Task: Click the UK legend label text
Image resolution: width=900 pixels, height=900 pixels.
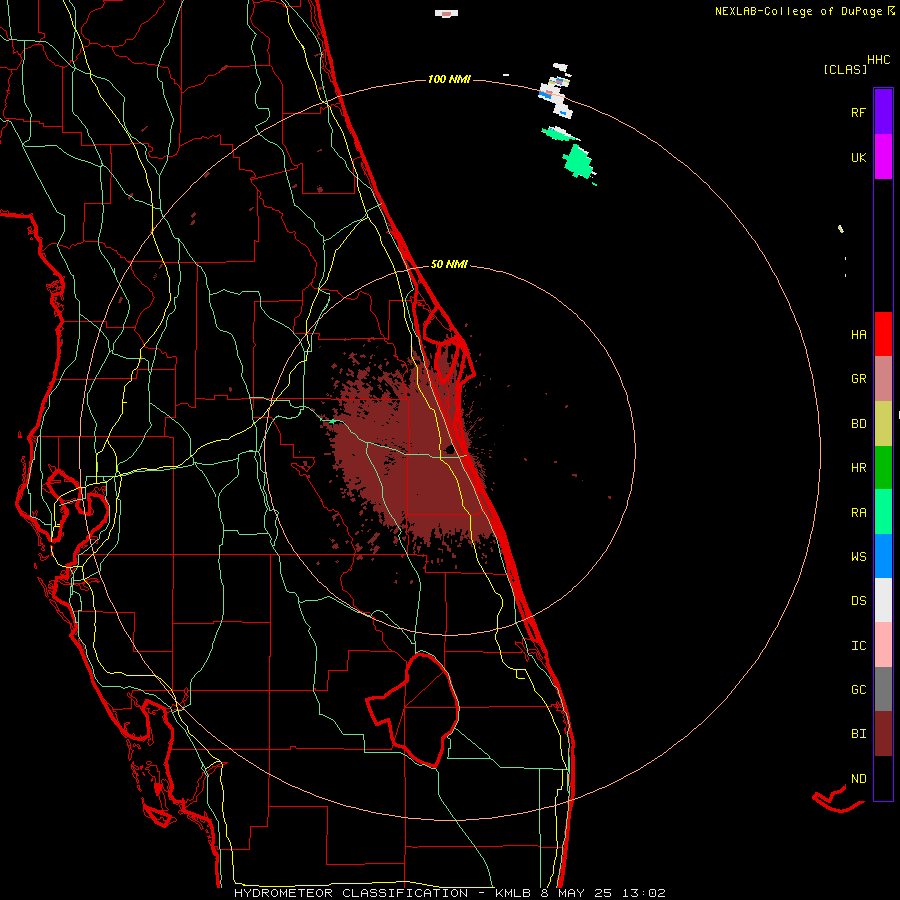Action: [858, 157]
